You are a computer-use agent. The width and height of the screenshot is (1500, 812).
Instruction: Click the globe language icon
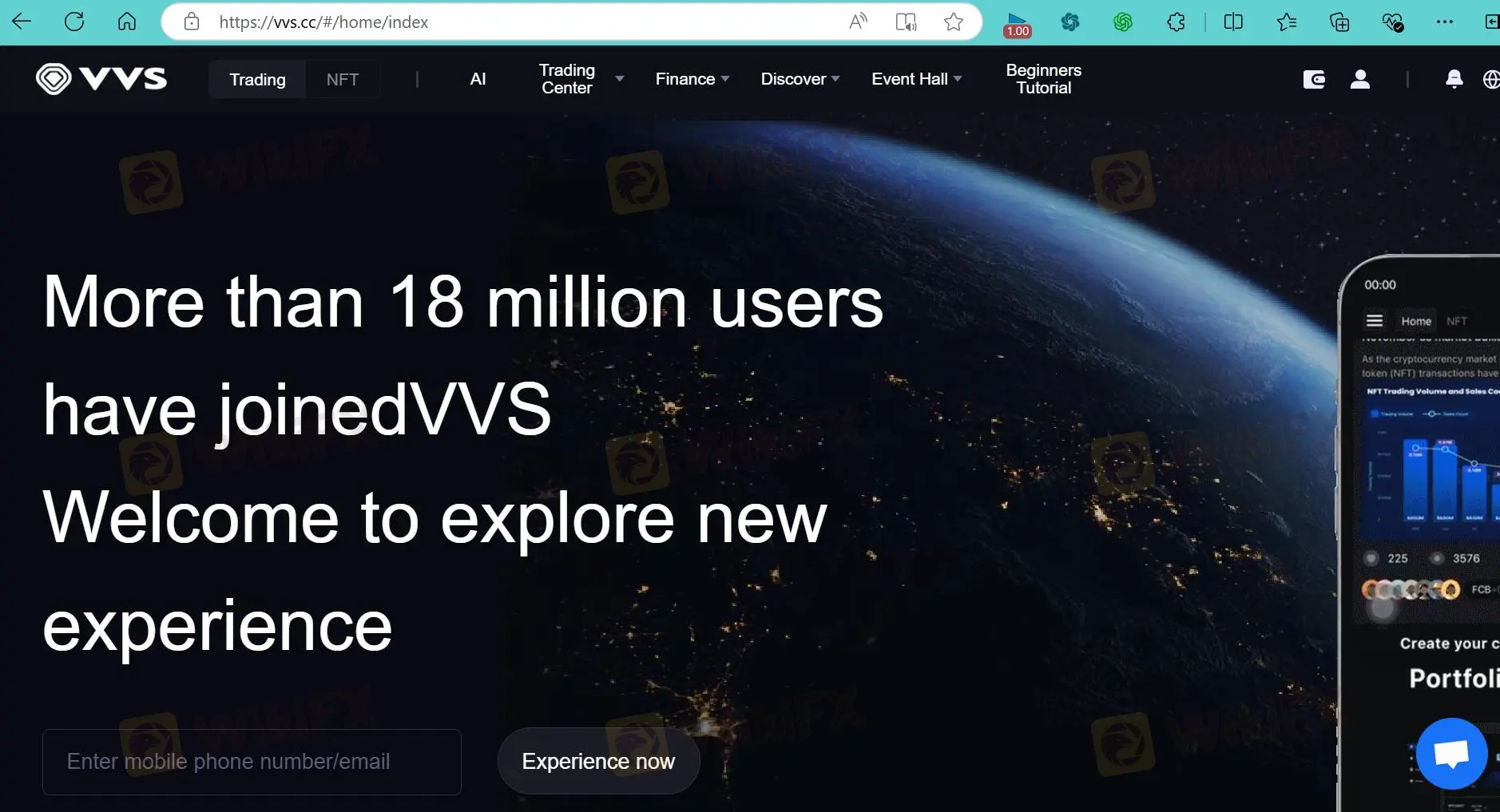[x=1490, y=79]
